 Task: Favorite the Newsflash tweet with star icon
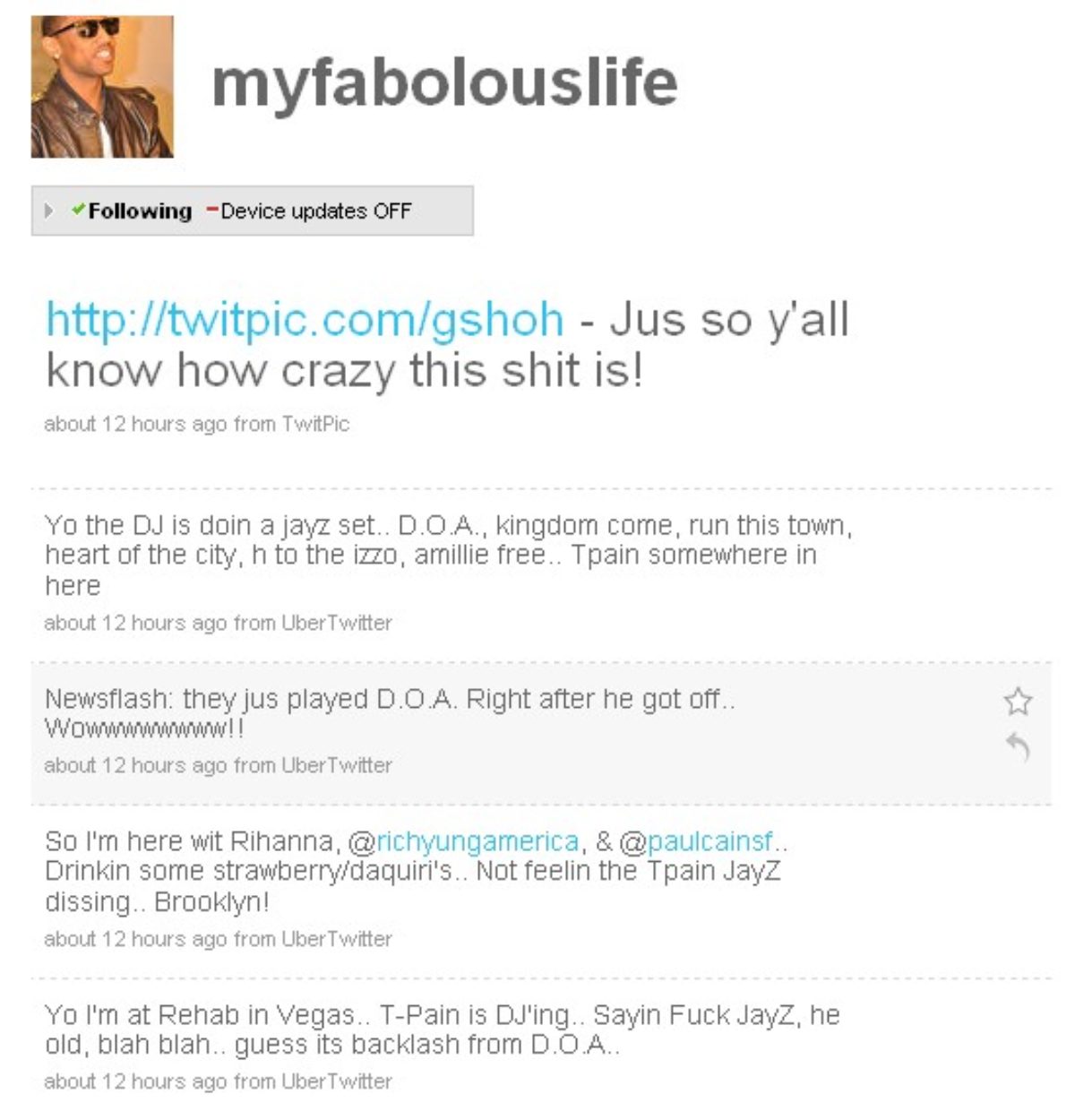tap(1018, 701)
